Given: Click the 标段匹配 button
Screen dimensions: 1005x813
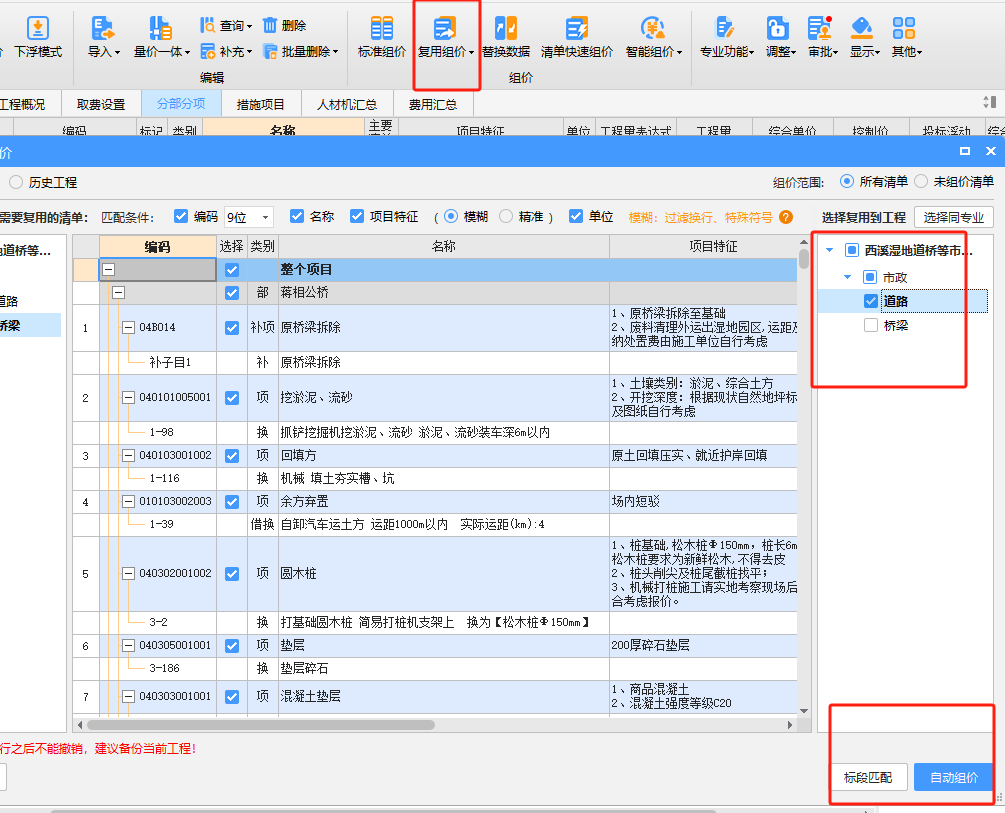Looking at the screenshot, I should [x=868, y=777].
